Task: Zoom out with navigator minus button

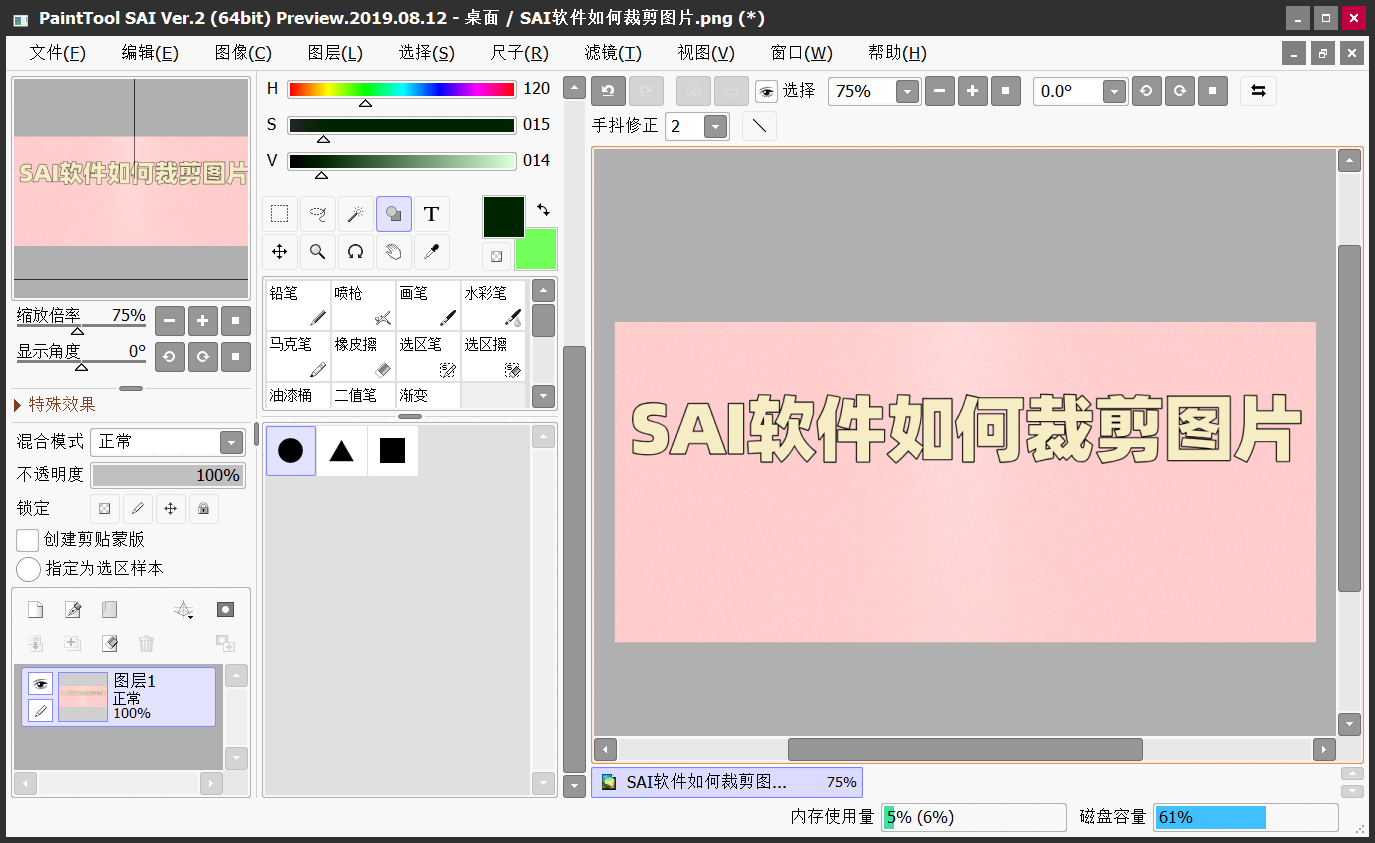Action: 170,321
